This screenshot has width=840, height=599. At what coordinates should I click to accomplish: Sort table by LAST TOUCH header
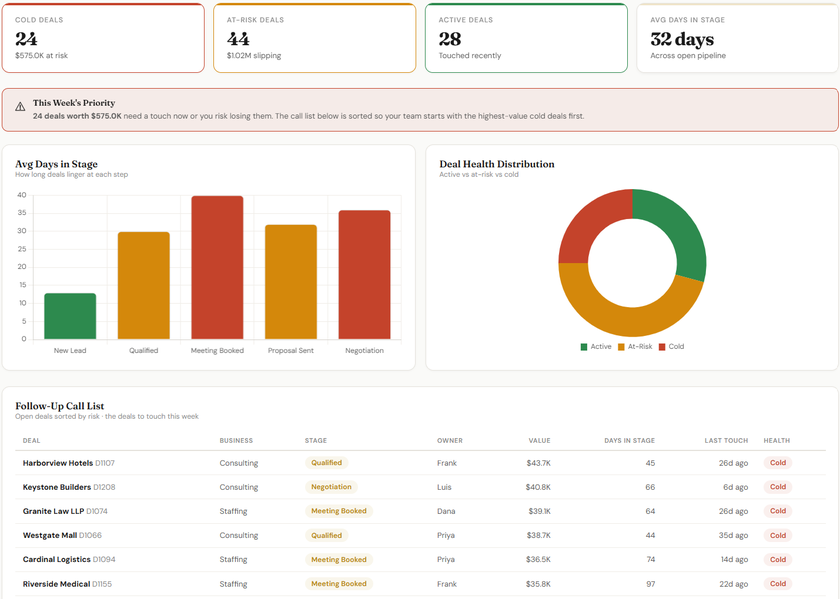tap(726, 440)
